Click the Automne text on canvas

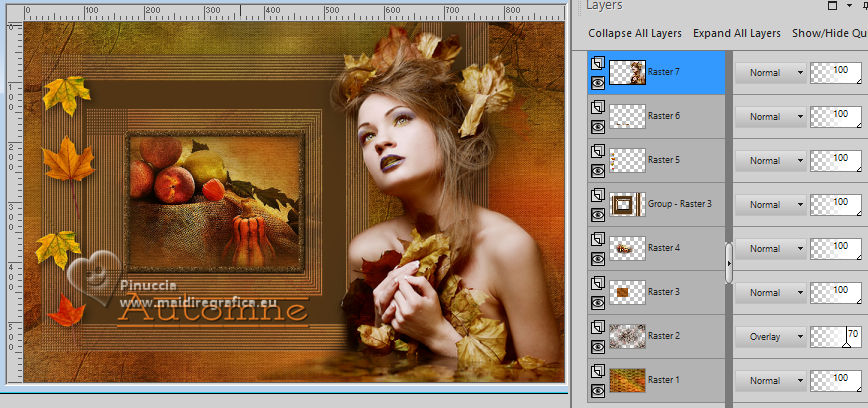214,310
